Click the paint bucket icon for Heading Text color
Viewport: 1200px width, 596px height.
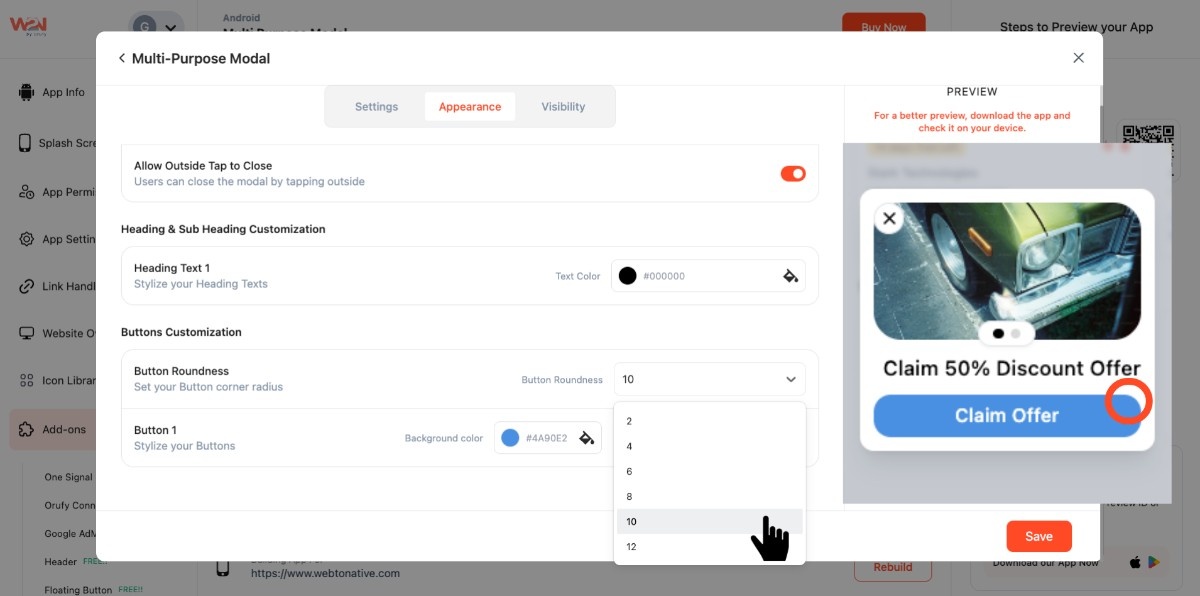tap(790, 276)
